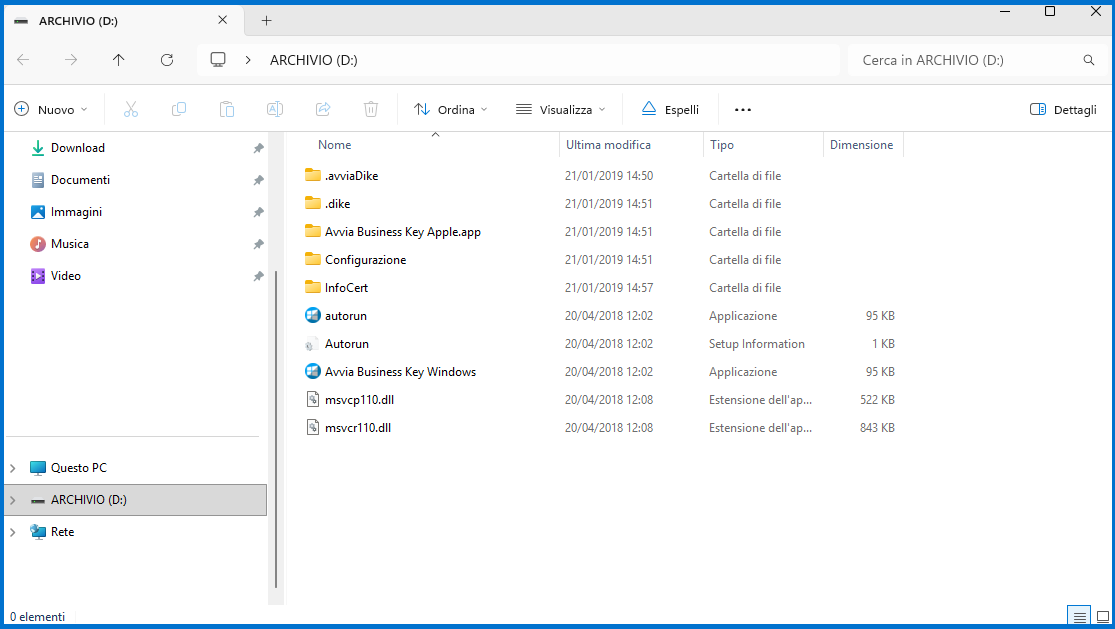Add a new tab with plus
The width and height of the screenshot is (1115, 629).
pos(267,21)
